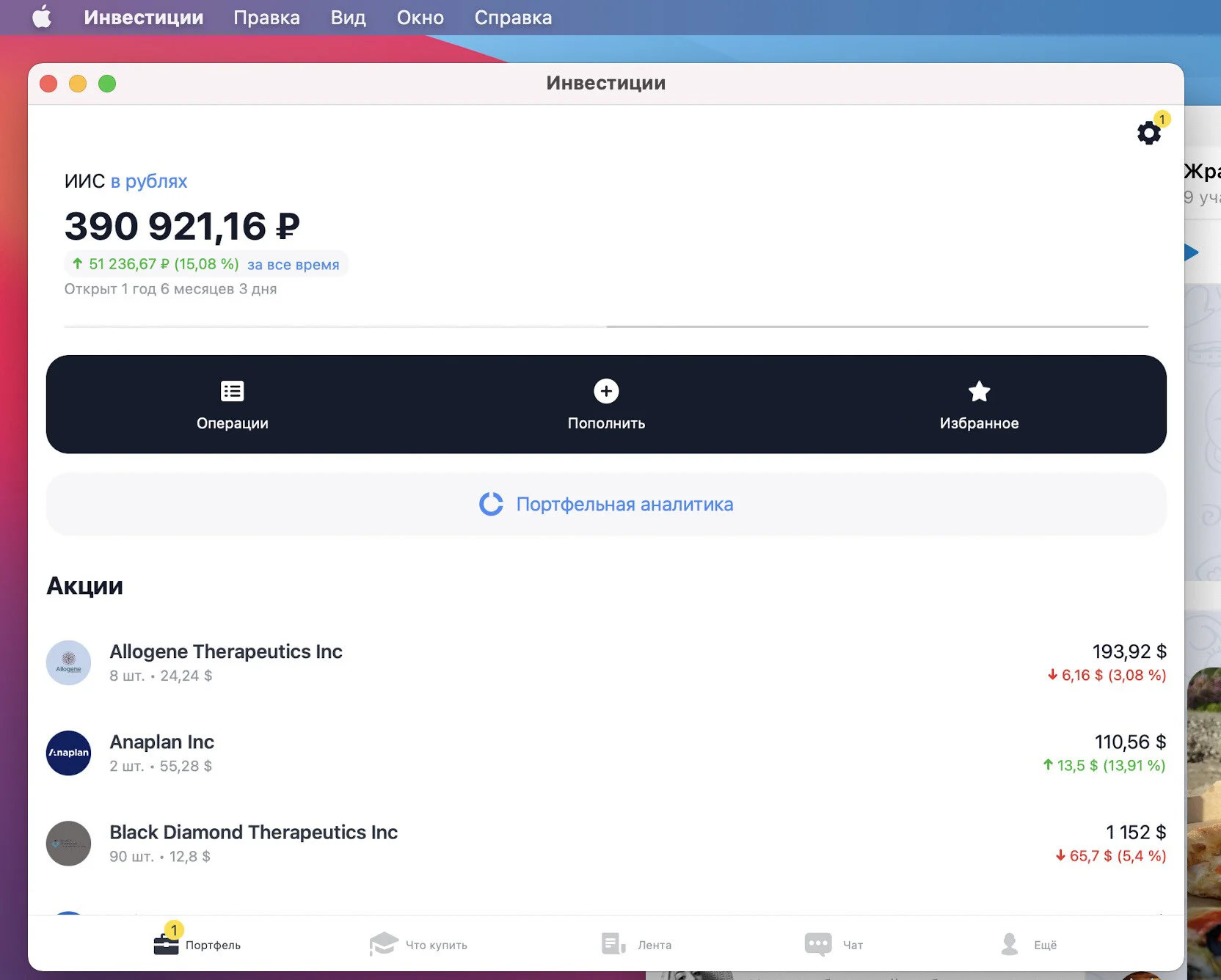Click the Пополнить plus icon
This screenshot has width=1221, height=980.
606,391
